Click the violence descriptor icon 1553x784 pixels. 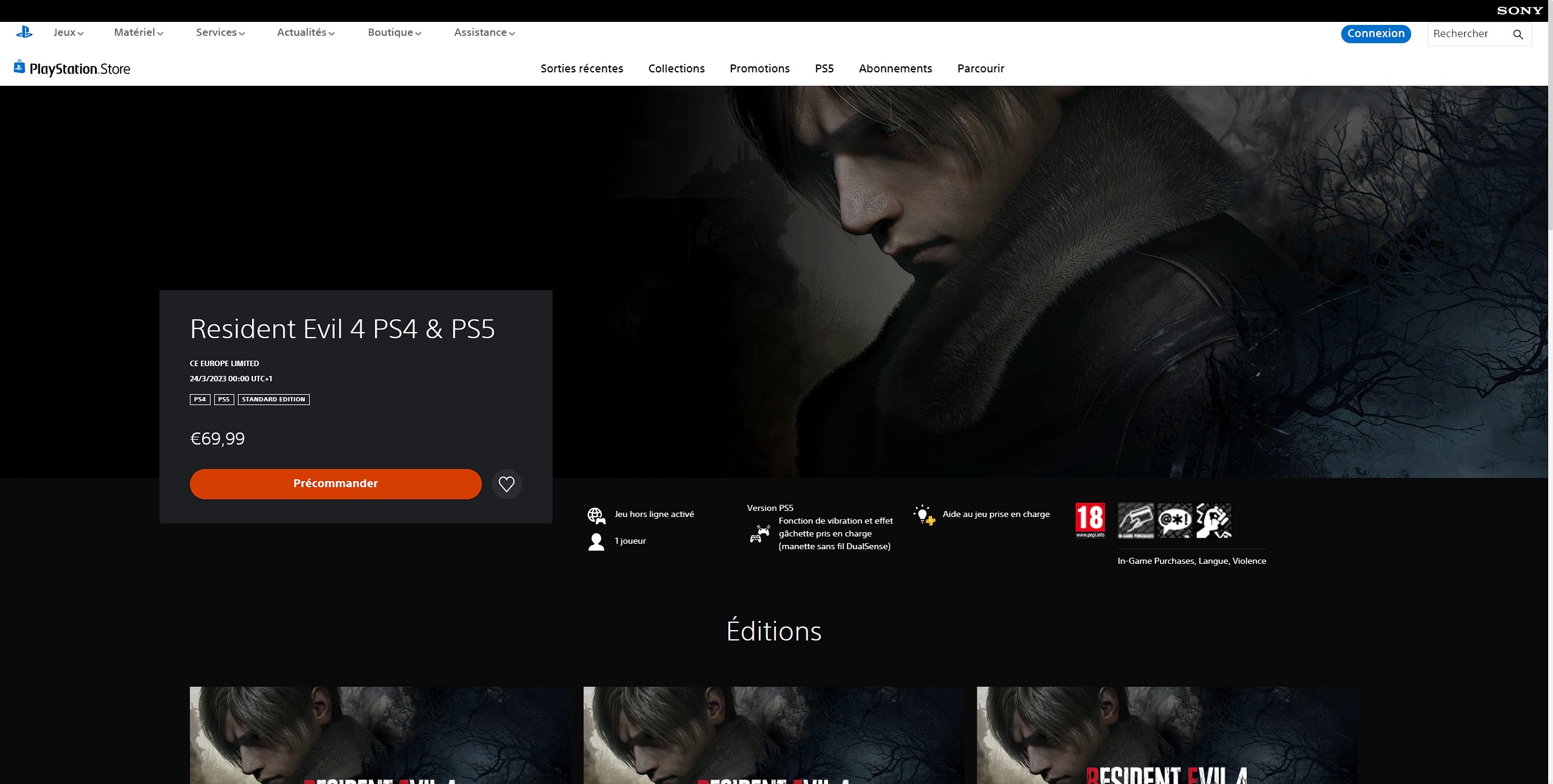pos(1215,521)
